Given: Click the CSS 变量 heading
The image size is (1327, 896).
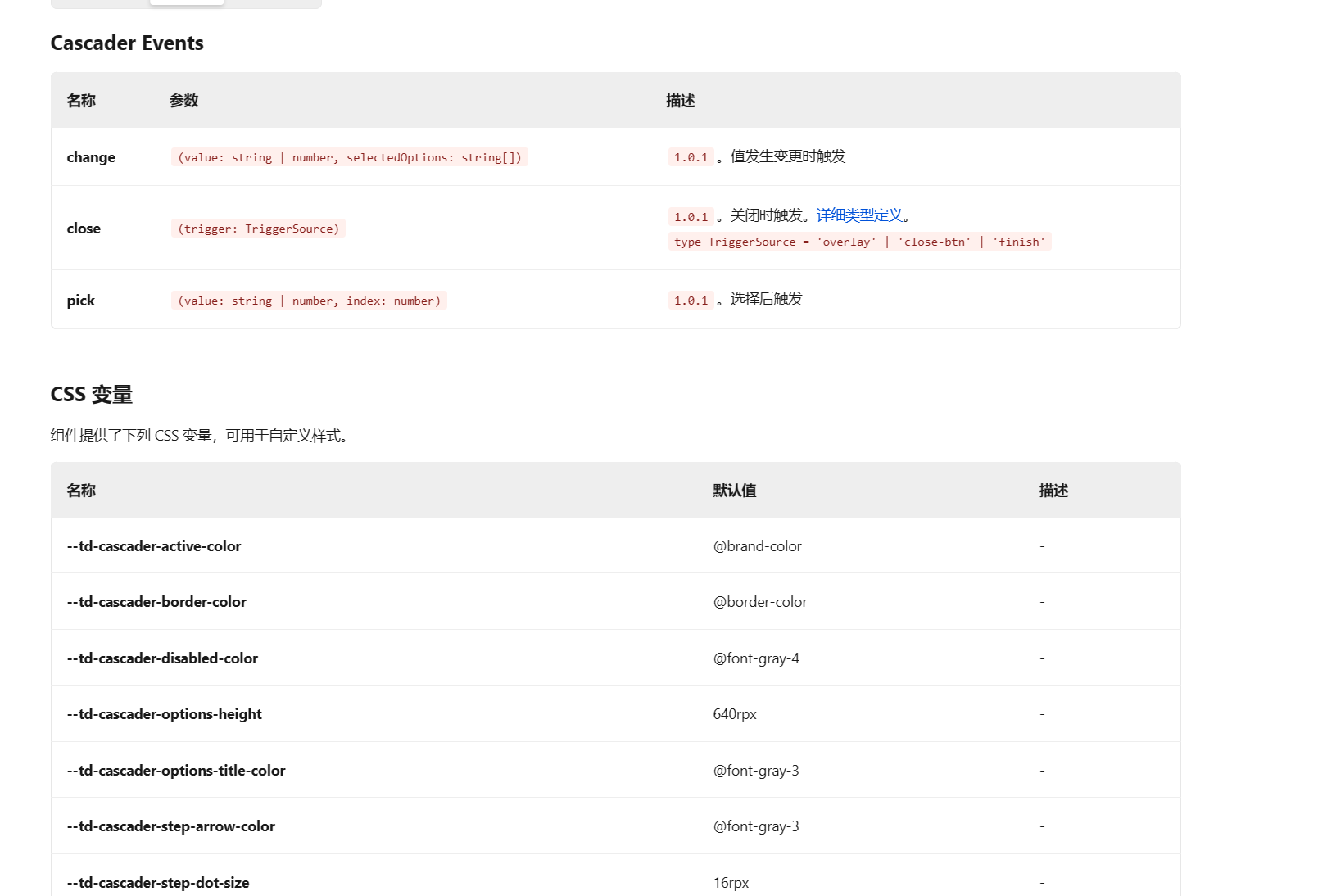Looking at the screenshot, I should (92, 395).
